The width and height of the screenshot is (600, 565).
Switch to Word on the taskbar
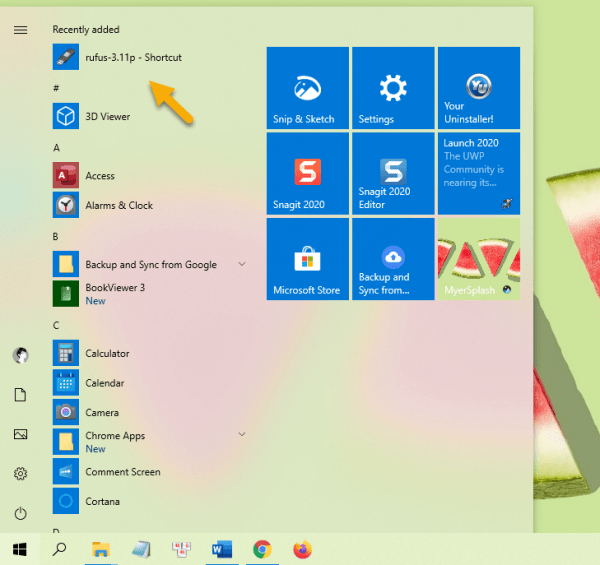(x=222, y=549)
